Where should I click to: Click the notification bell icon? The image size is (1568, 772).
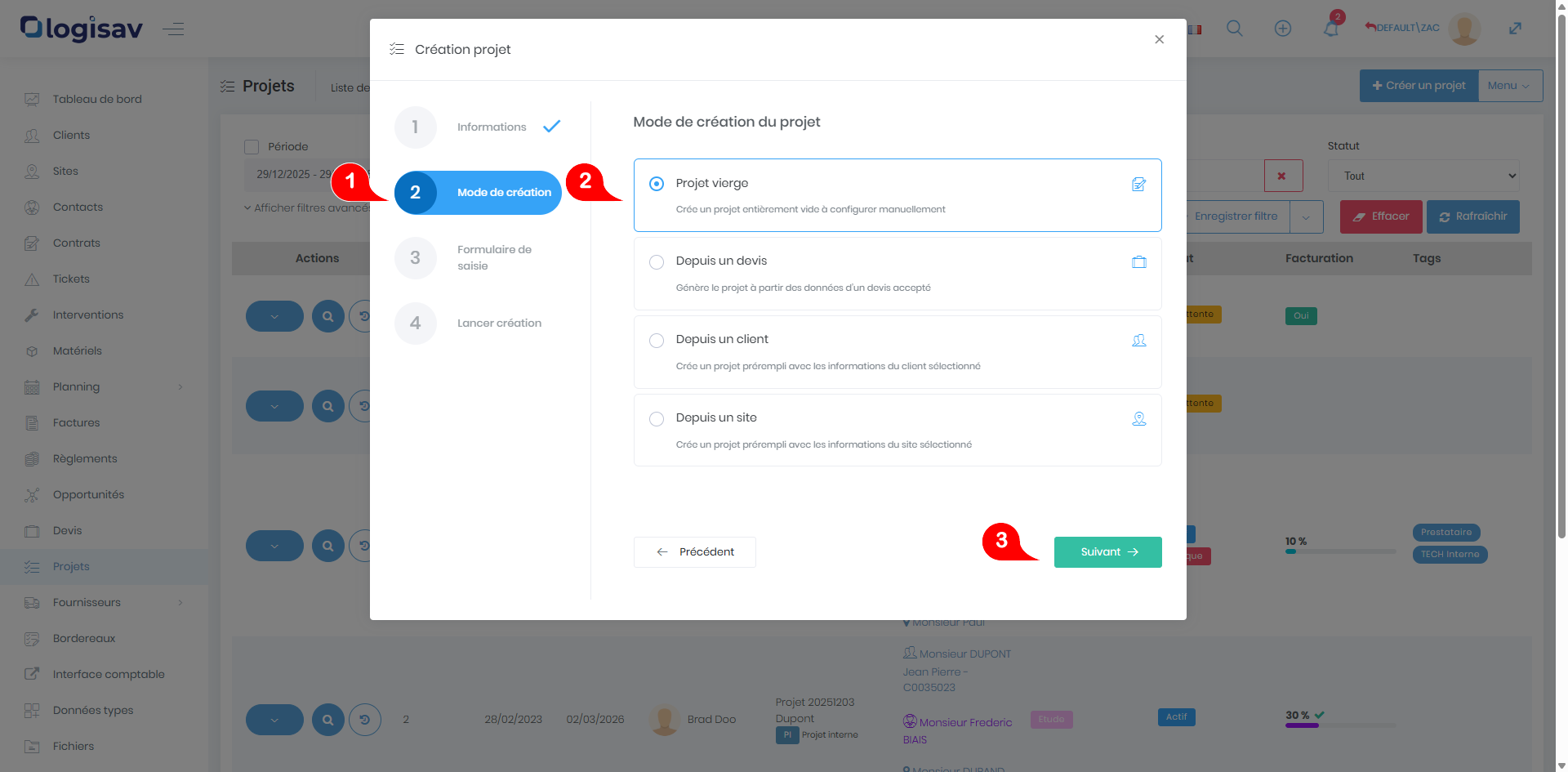[1331, 29]
